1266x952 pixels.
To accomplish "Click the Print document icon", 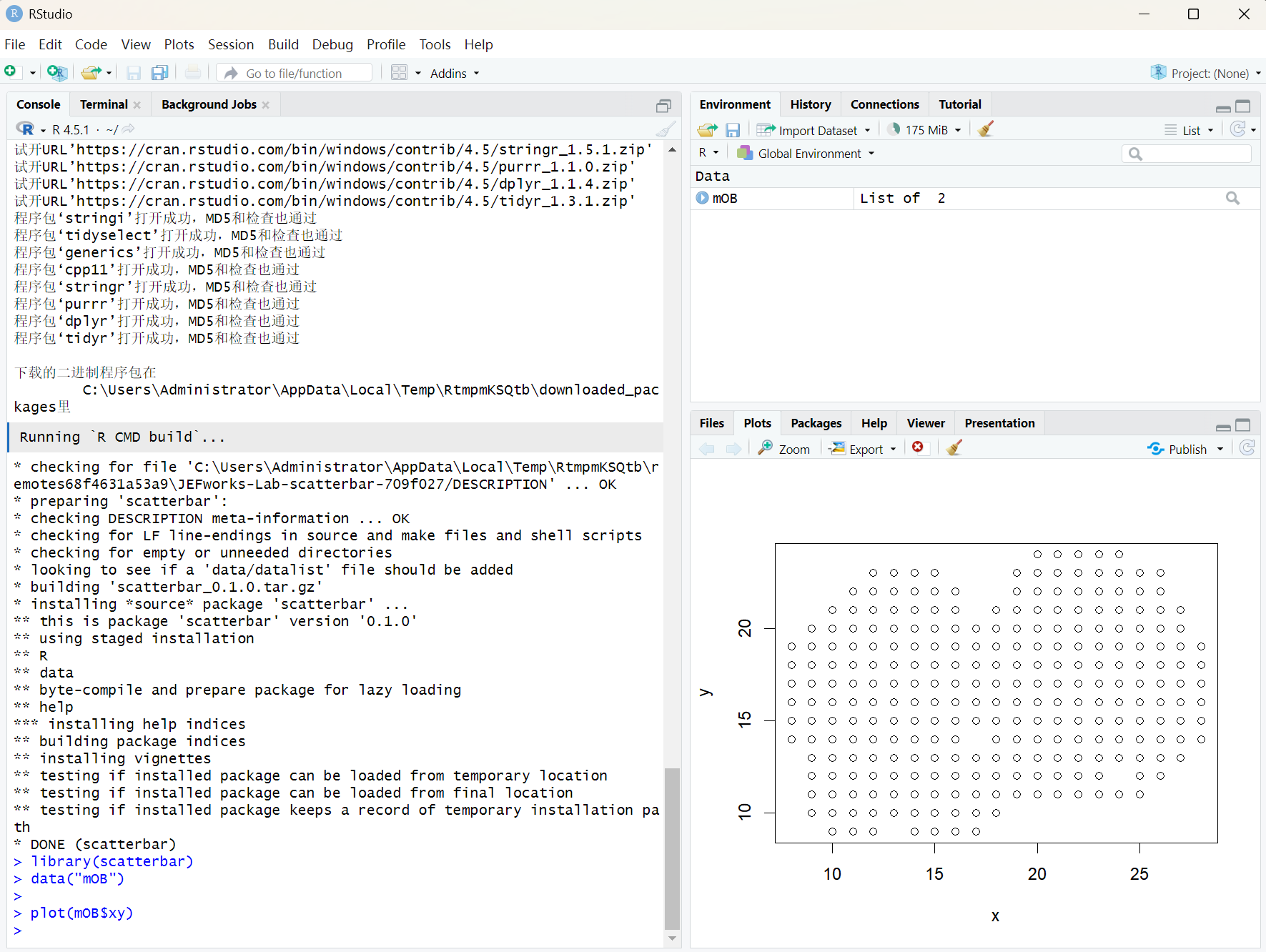I will click(193, 72).
